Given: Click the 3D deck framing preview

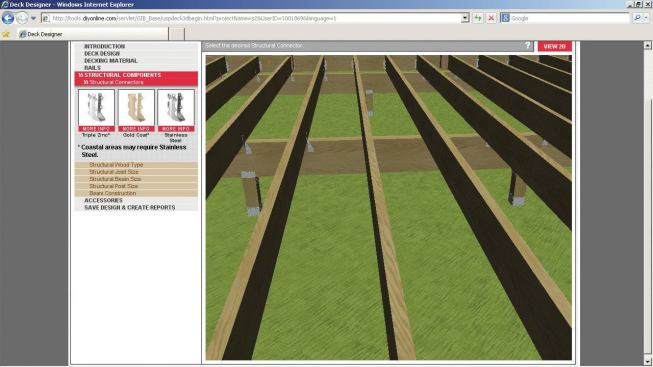Looking at the screenshot, I should [389, 207].
